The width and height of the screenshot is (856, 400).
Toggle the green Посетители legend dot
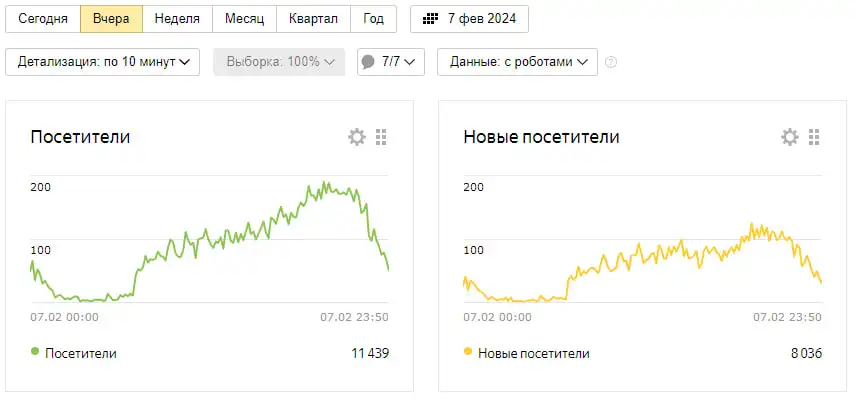[x=35, y=351]
